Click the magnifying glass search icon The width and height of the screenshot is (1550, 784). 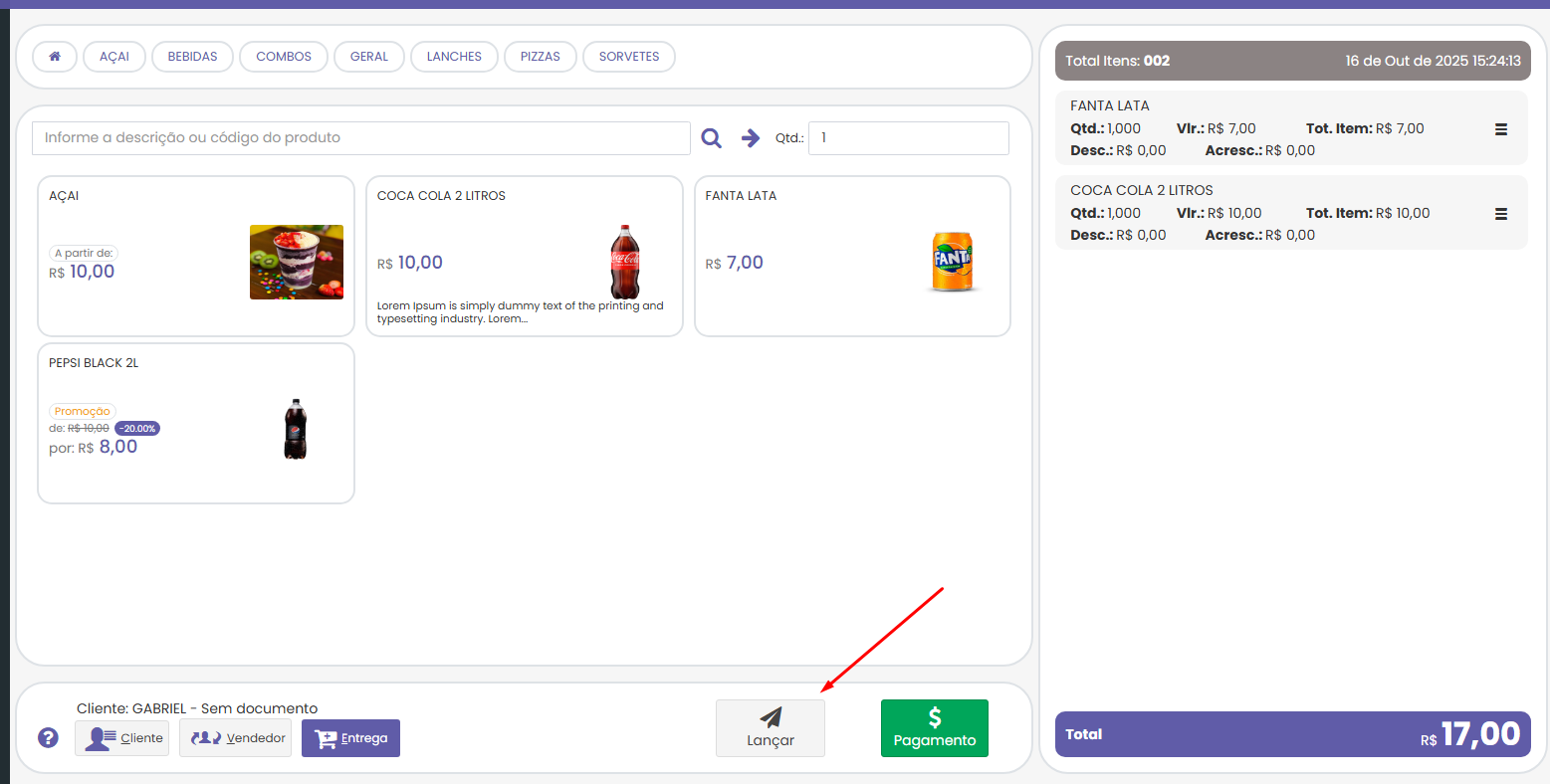coord(711,138)
